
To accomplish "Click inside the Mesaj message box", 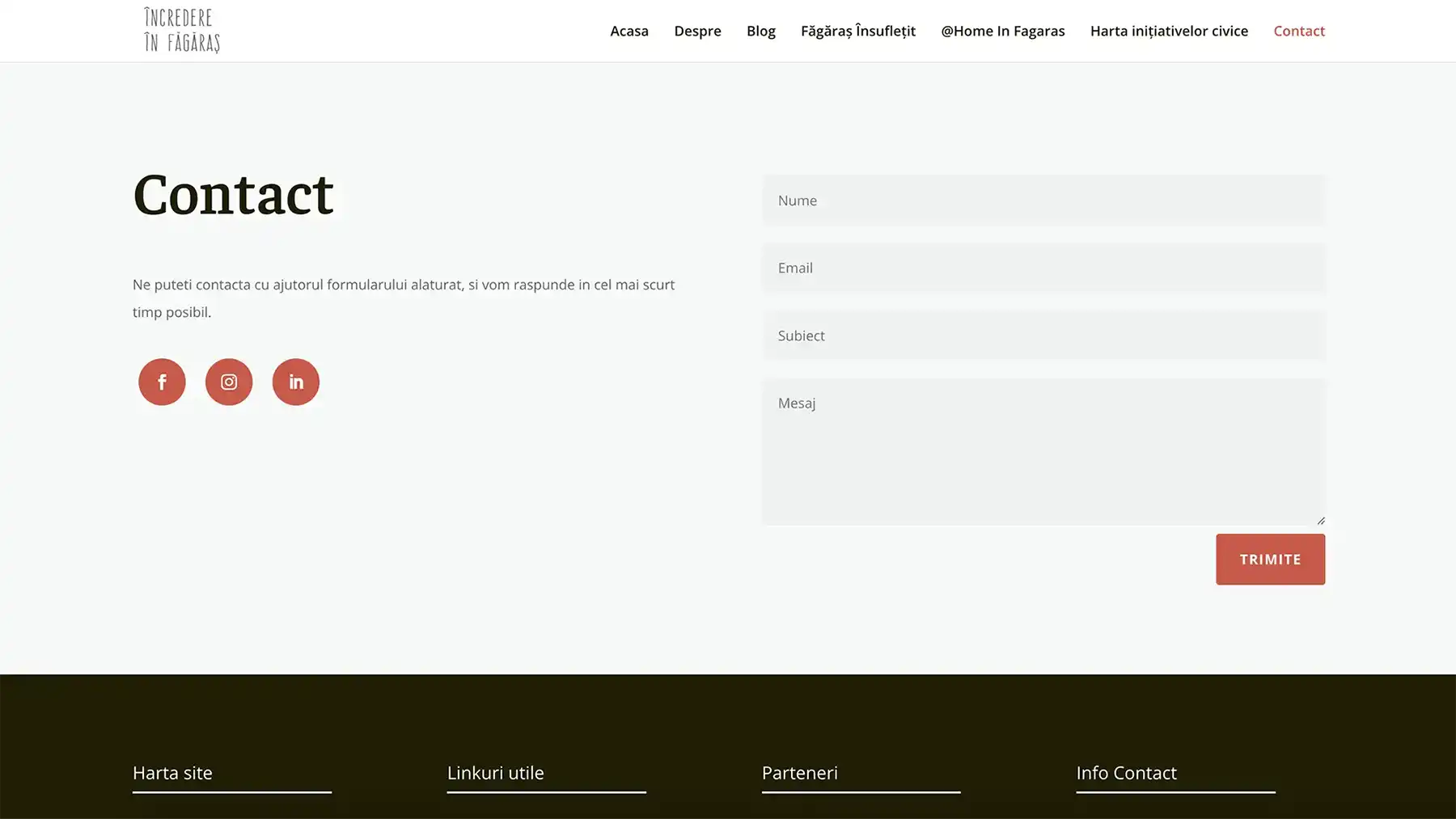I will (x=1043, y=451).
